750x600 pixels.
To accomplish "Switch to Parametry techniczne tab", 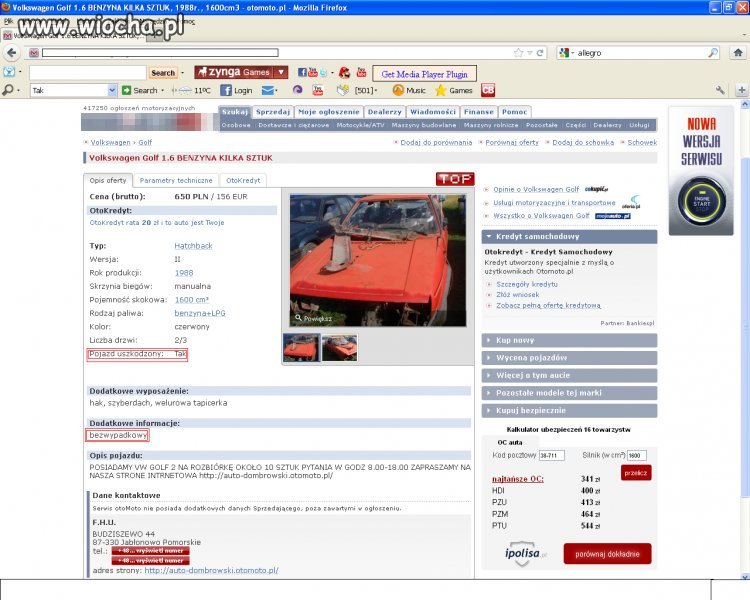I will point(176,180).
